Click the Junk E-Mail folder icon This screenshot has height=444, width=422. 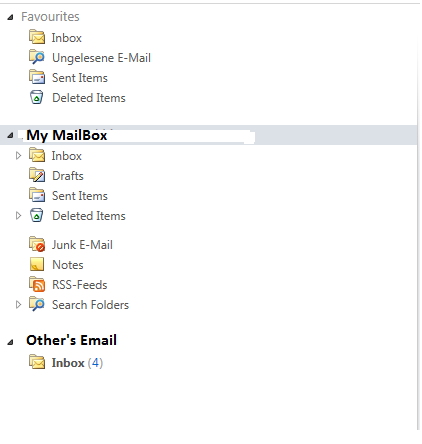tap(37, 244)
